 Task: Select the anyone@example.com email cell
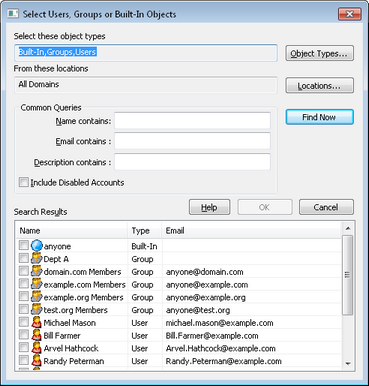point(207,285)
